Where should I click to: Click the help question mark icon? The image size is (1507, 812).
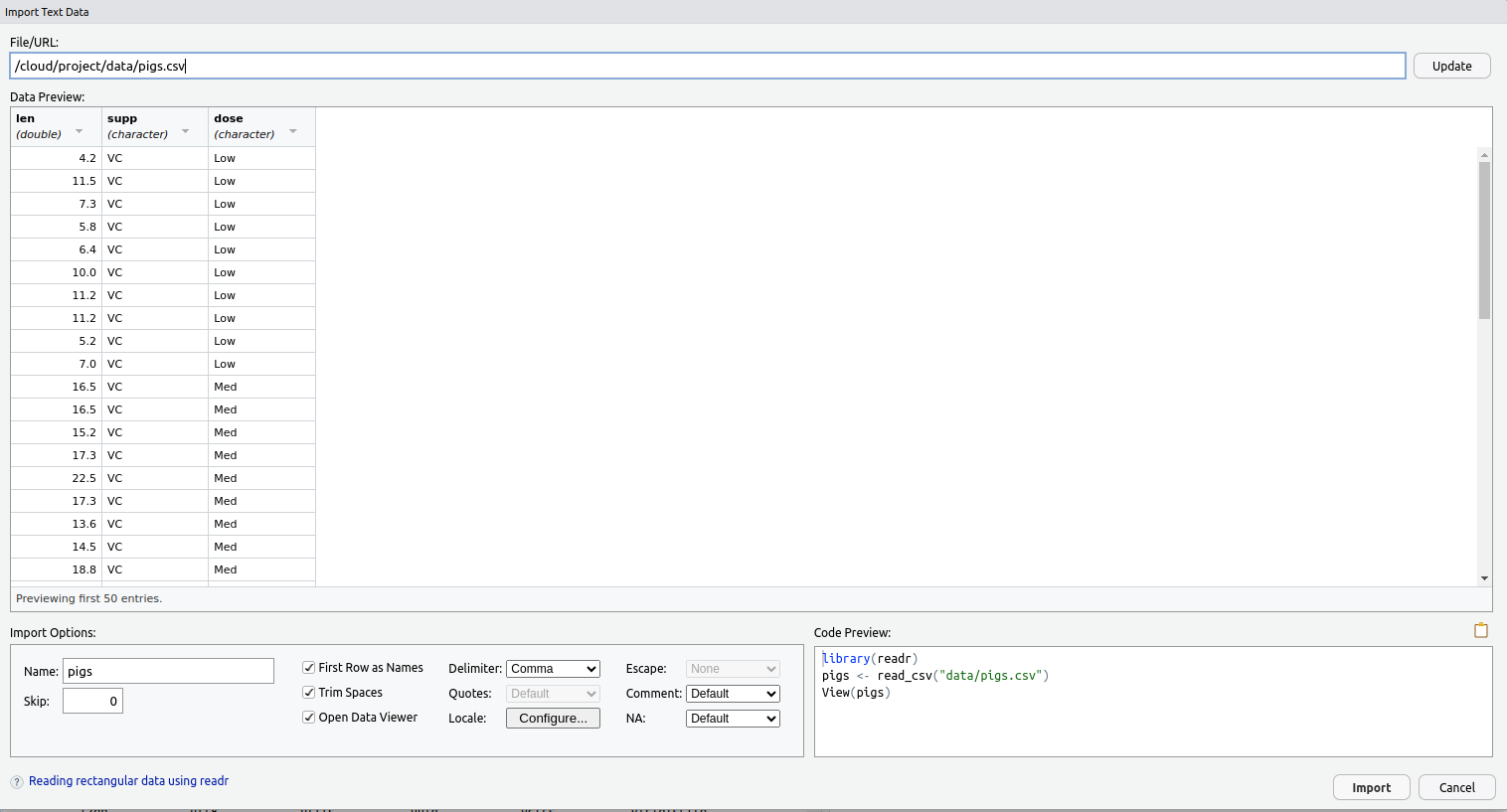pos(17,782)
